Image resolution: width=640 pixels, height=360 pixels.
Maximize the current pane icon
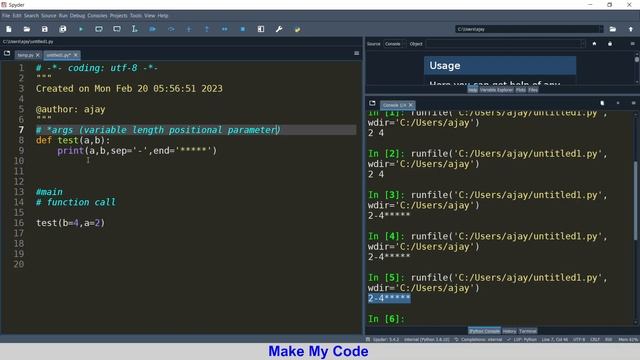[261, 29]
